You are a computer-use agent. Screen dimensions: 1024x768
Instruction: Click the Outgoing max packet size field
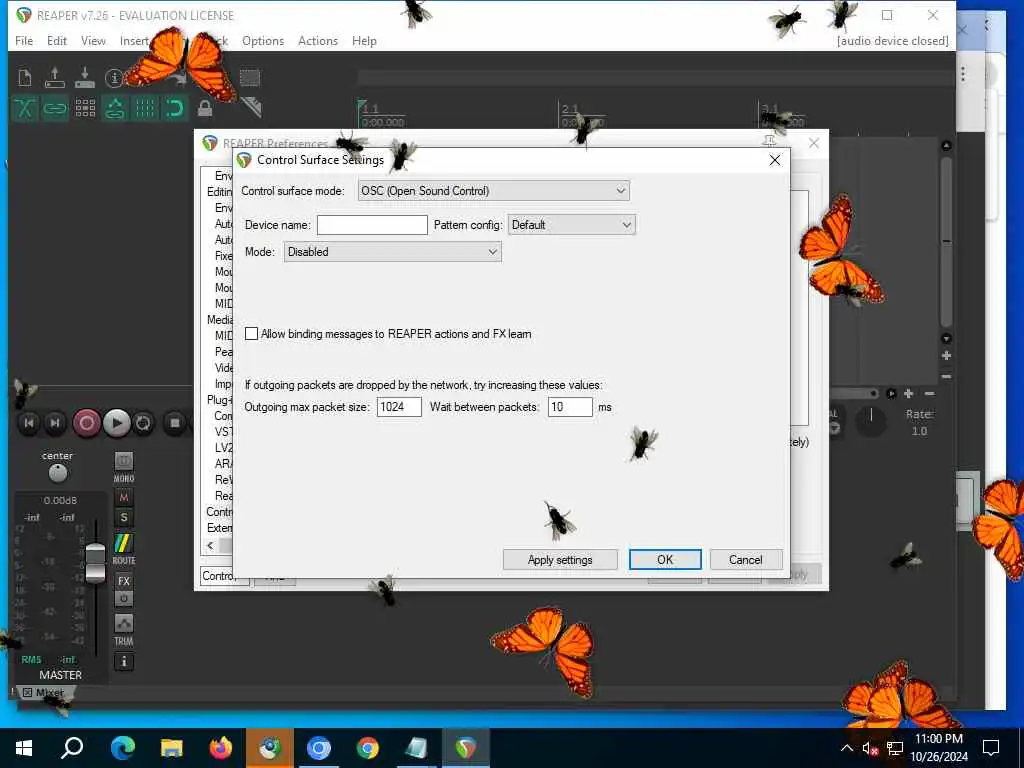399,407
